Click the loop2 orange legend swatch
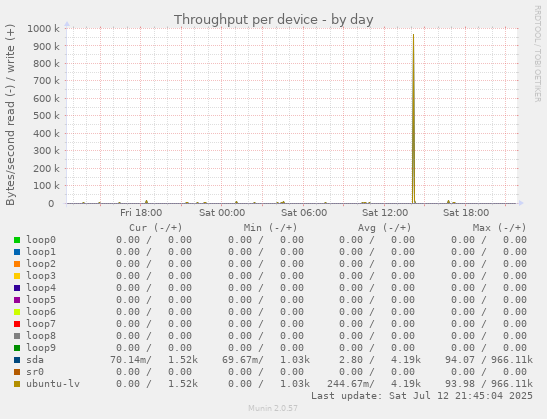Image resolution: width=547 pixels, height=419 pixels. point(17,264)
